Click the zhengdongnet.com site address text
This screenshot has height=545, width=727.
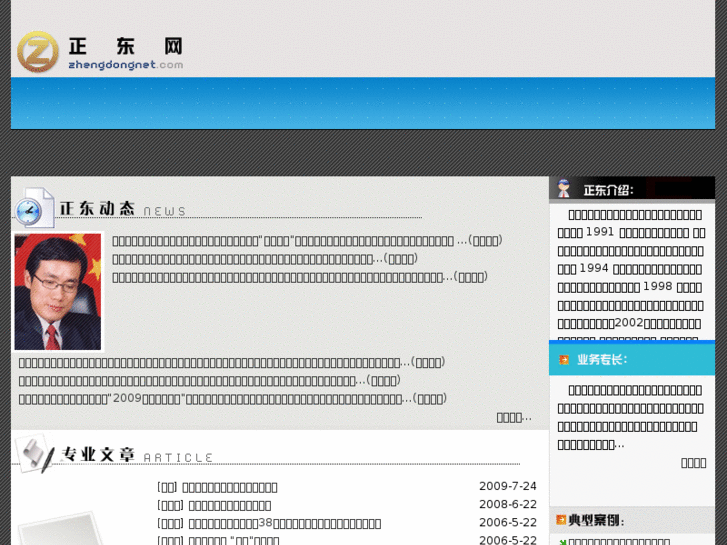pos(126,65)
